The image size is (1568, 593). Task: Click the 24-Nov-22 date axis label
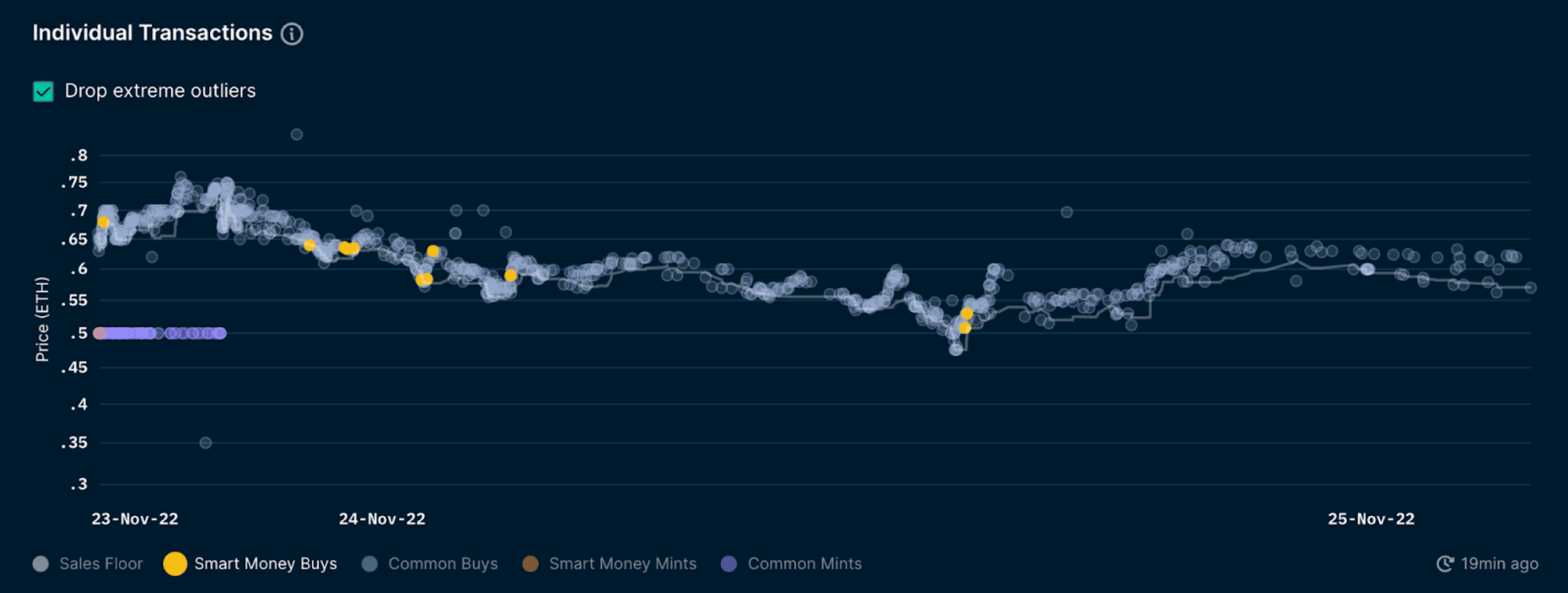coord(382,519)
